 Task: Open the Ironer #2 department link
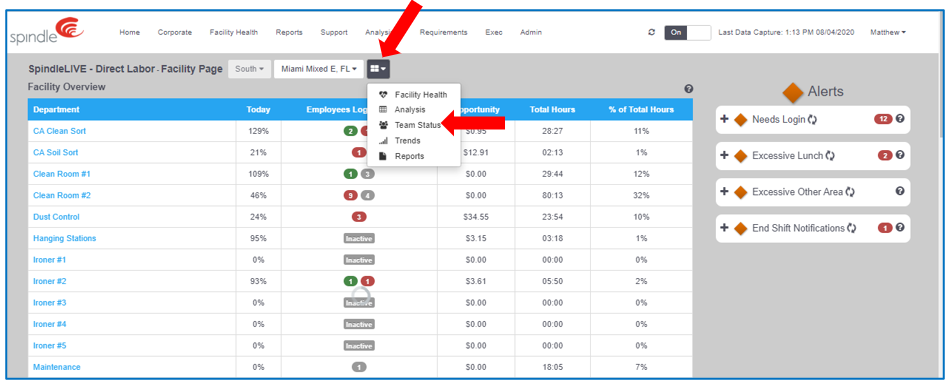pyautogui.click(x=50, y=281)
